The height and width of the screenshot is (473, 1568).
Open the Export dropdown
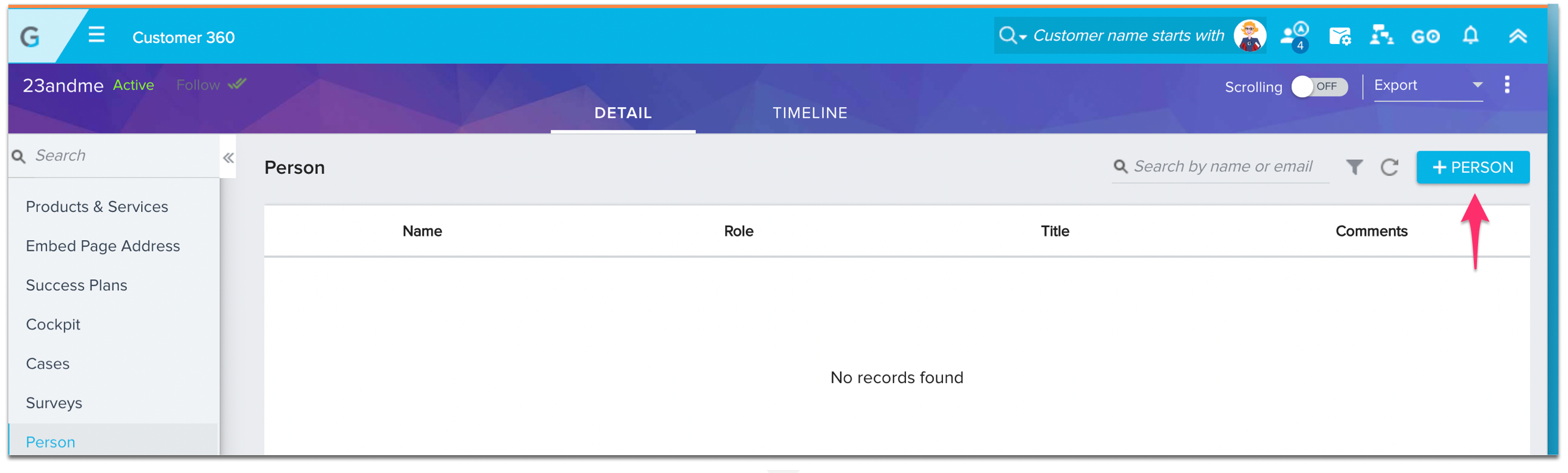pos(1428,86)
